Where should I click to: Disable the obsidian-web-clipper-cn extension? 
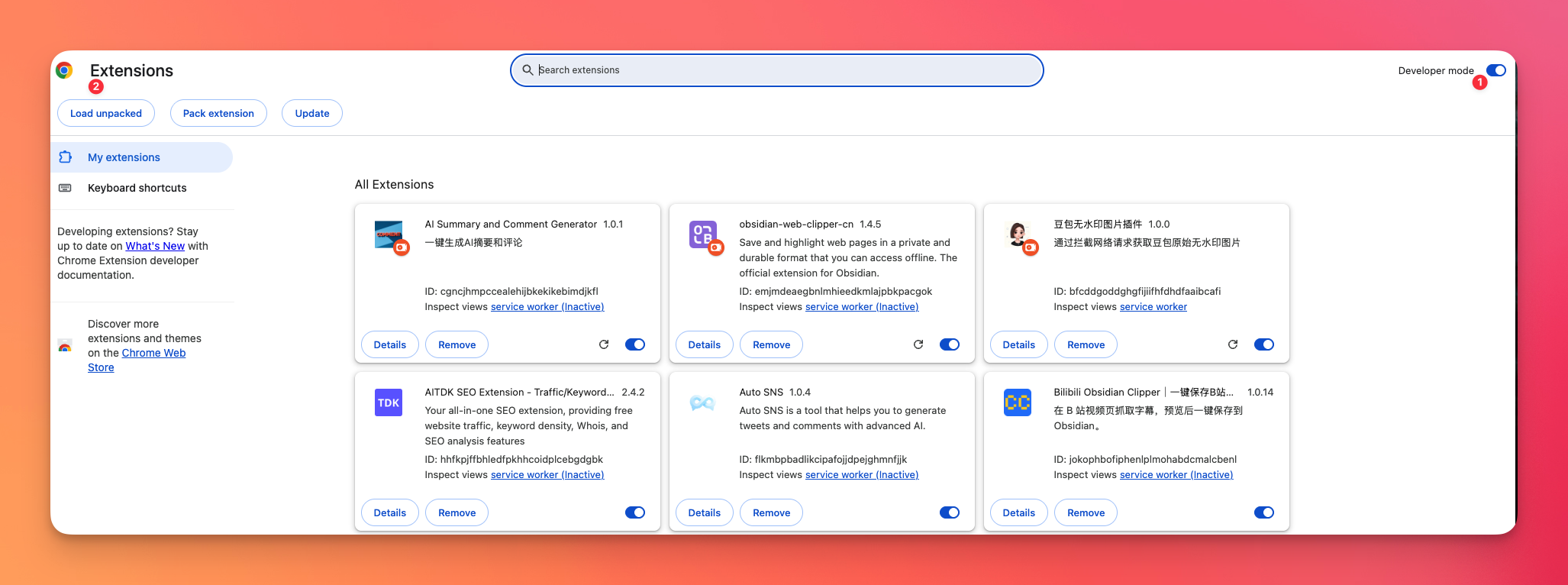pos(950,344)
